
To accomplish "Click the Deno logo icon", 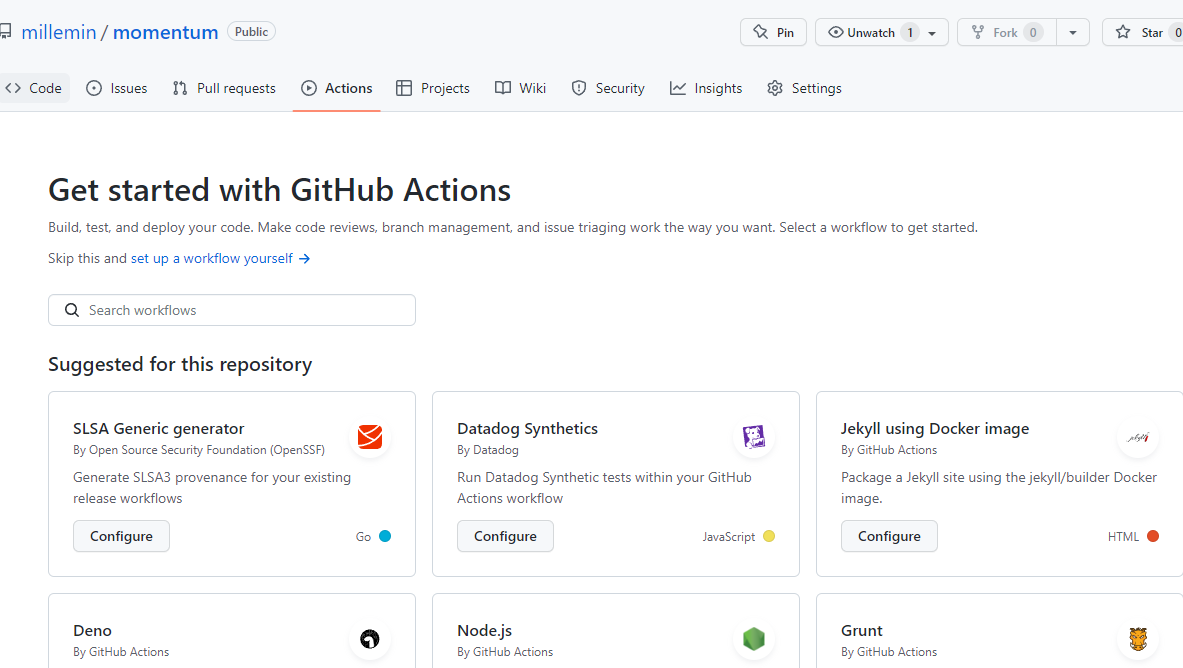I will pos(370,639).
